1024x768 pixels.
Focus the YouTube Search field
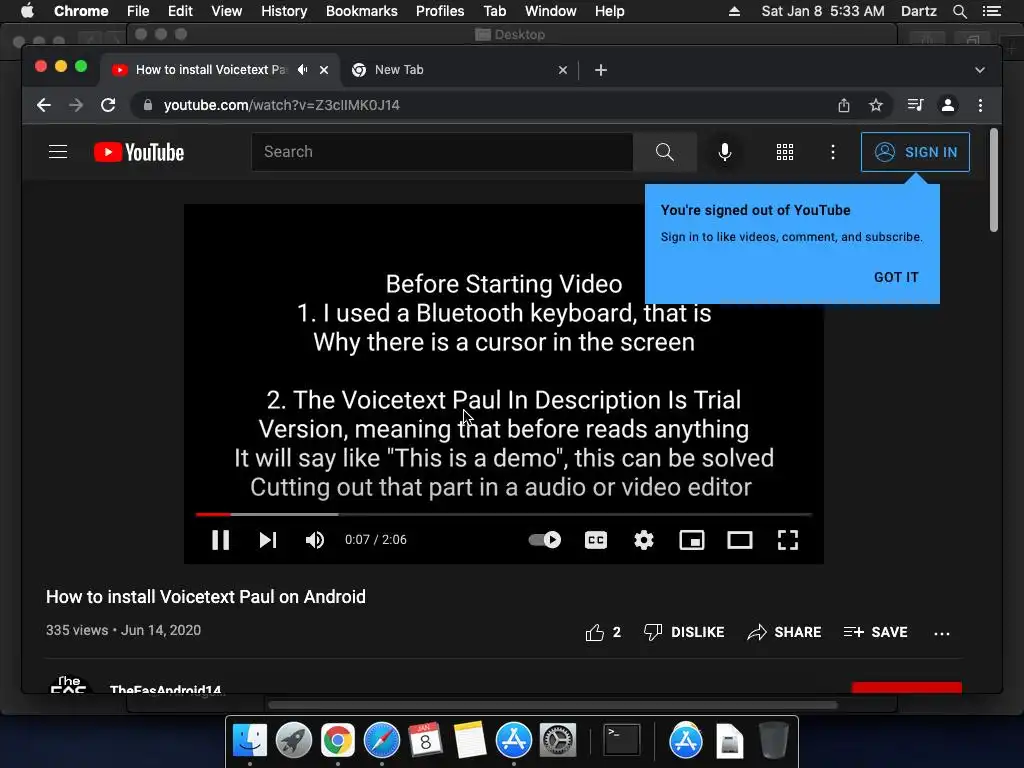click(x=442, y=152)
